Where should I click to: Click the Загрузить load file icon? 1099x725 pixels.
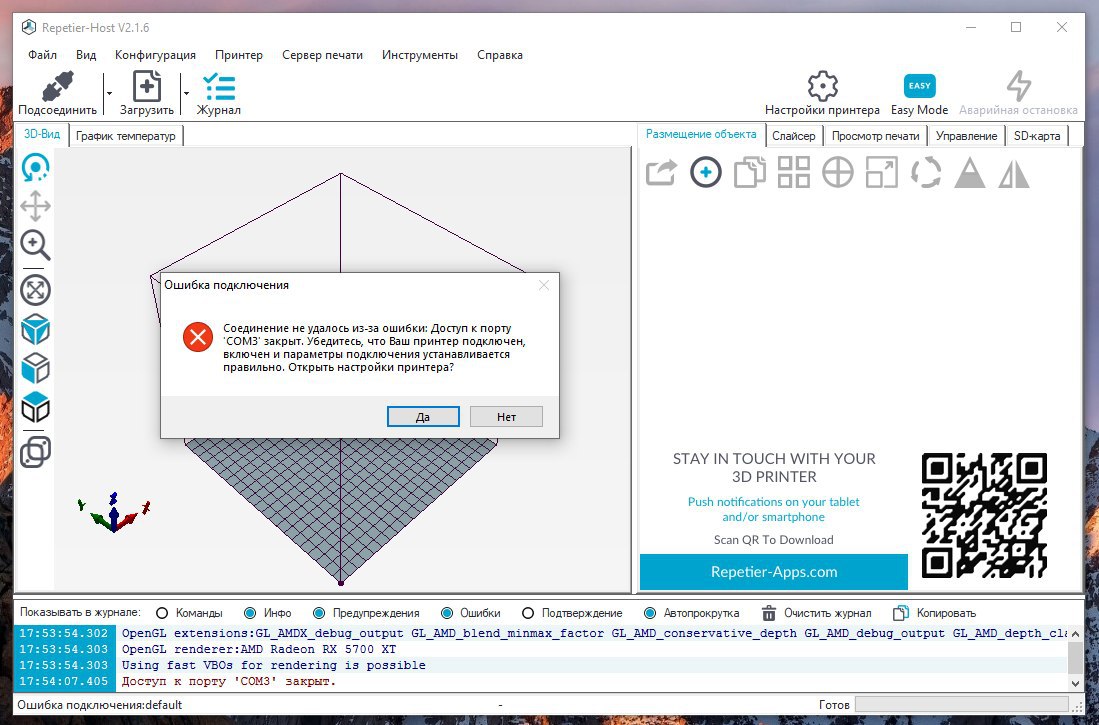[146, 87]
